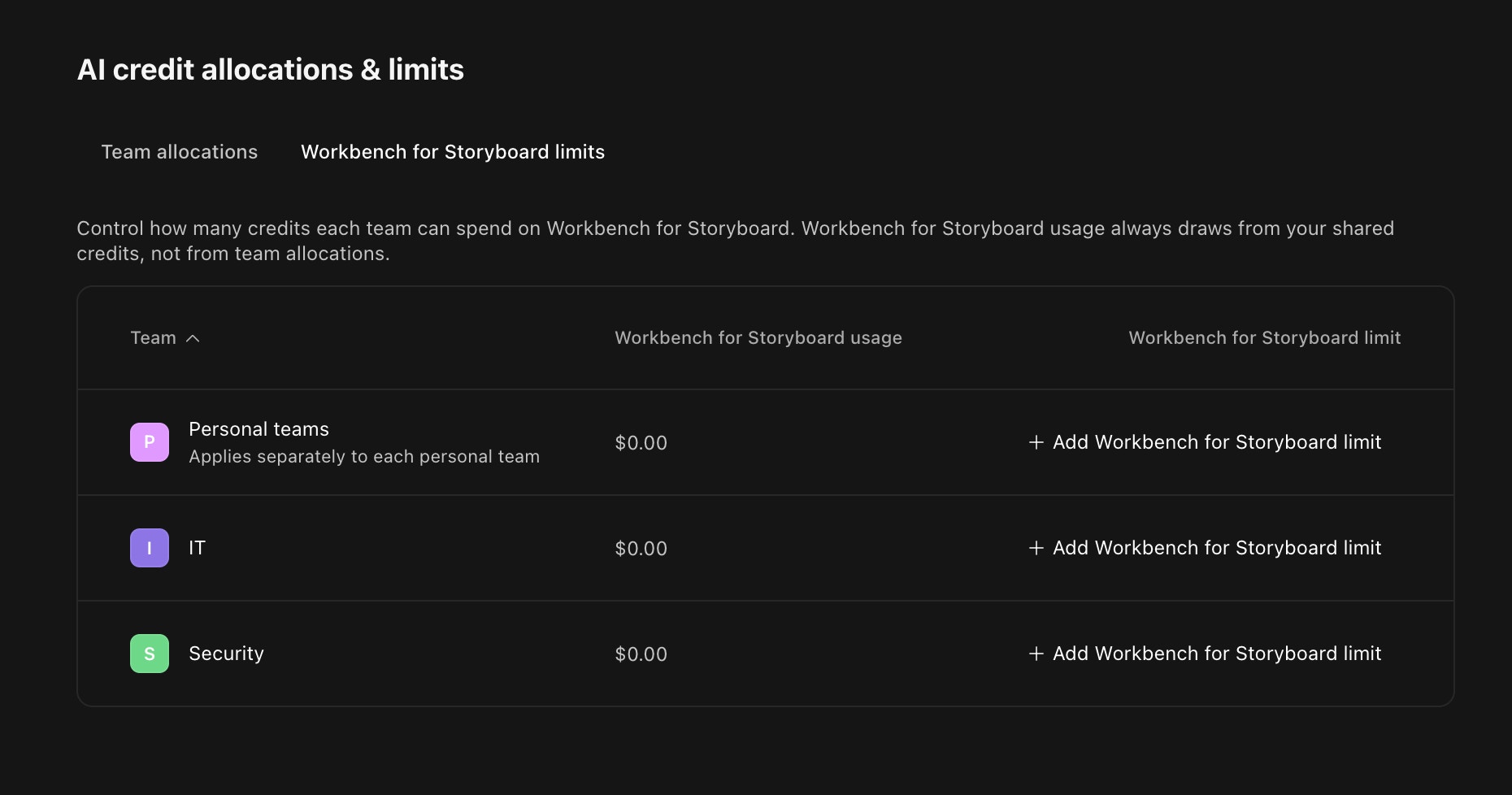Click the $0.00 usage value for IT

click(x=641, y=549)
